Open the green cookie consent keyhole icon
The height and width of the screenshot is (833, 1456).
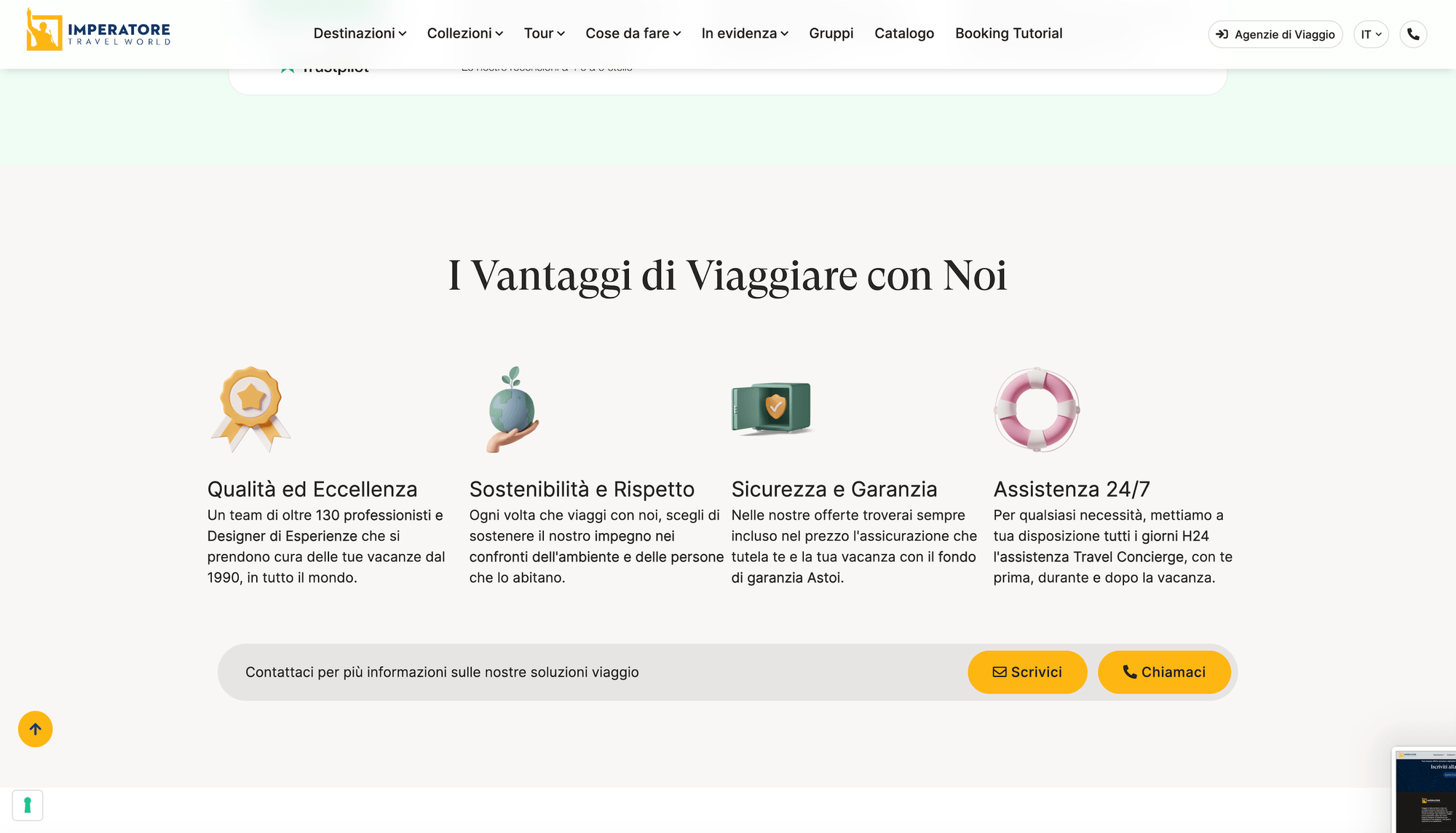pos(28,805)
